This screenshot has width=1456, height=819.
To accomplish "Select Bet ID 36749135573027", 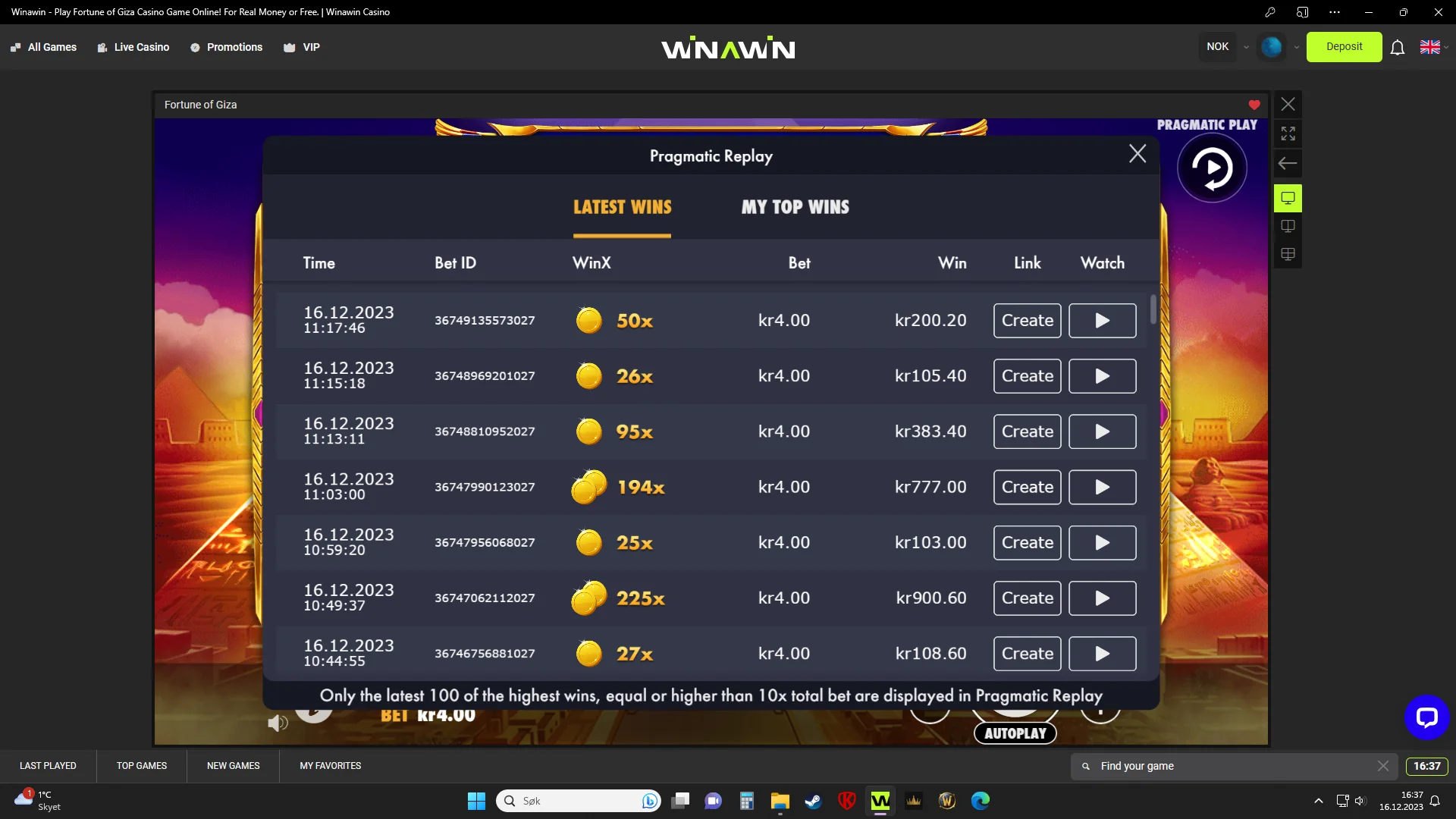I will click(x=485, y=321).
